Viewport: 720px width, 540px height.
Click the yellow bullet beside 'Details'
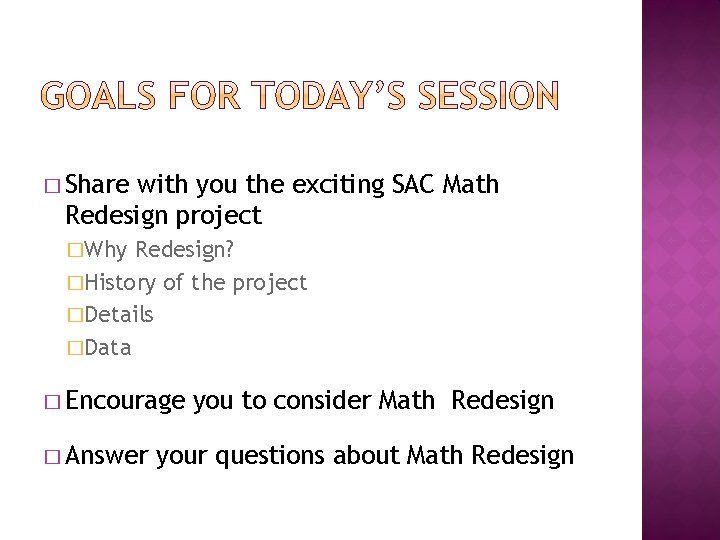click(75, 315)
